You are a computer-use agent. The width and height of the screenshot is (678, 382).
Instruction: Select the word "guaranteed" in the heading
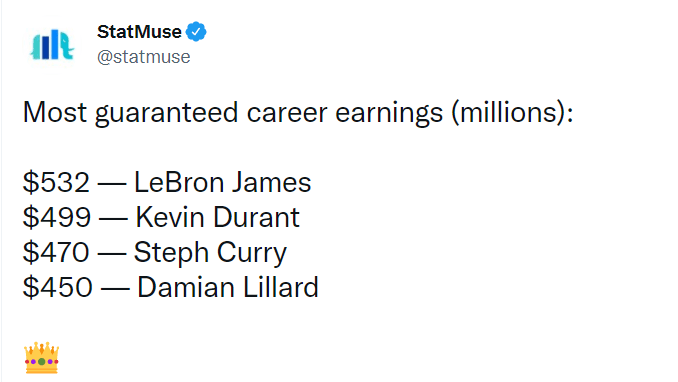[x=166, y=113]
